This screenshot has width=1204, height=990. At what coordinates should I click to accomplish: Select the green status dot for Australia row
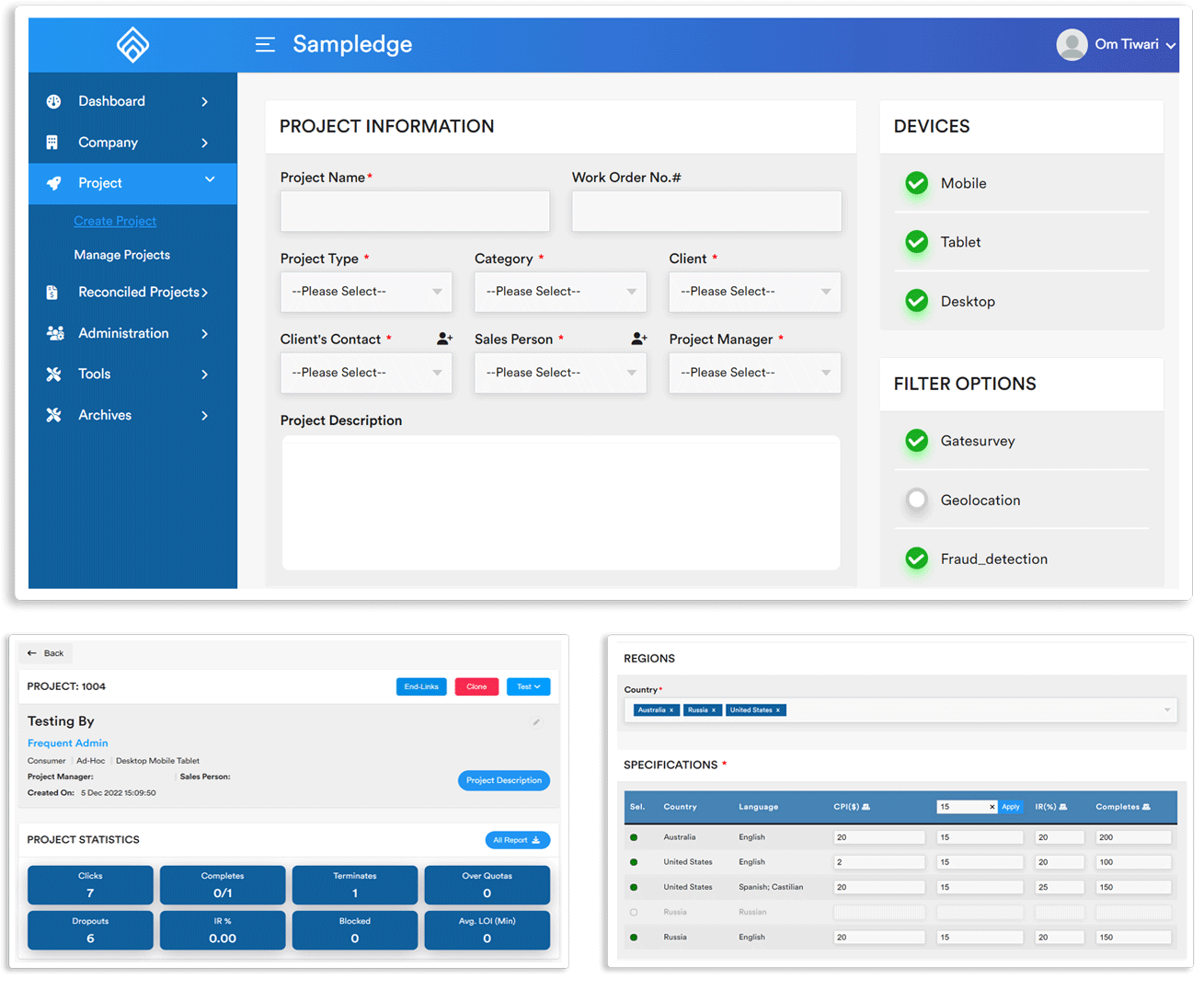(634, 837)
